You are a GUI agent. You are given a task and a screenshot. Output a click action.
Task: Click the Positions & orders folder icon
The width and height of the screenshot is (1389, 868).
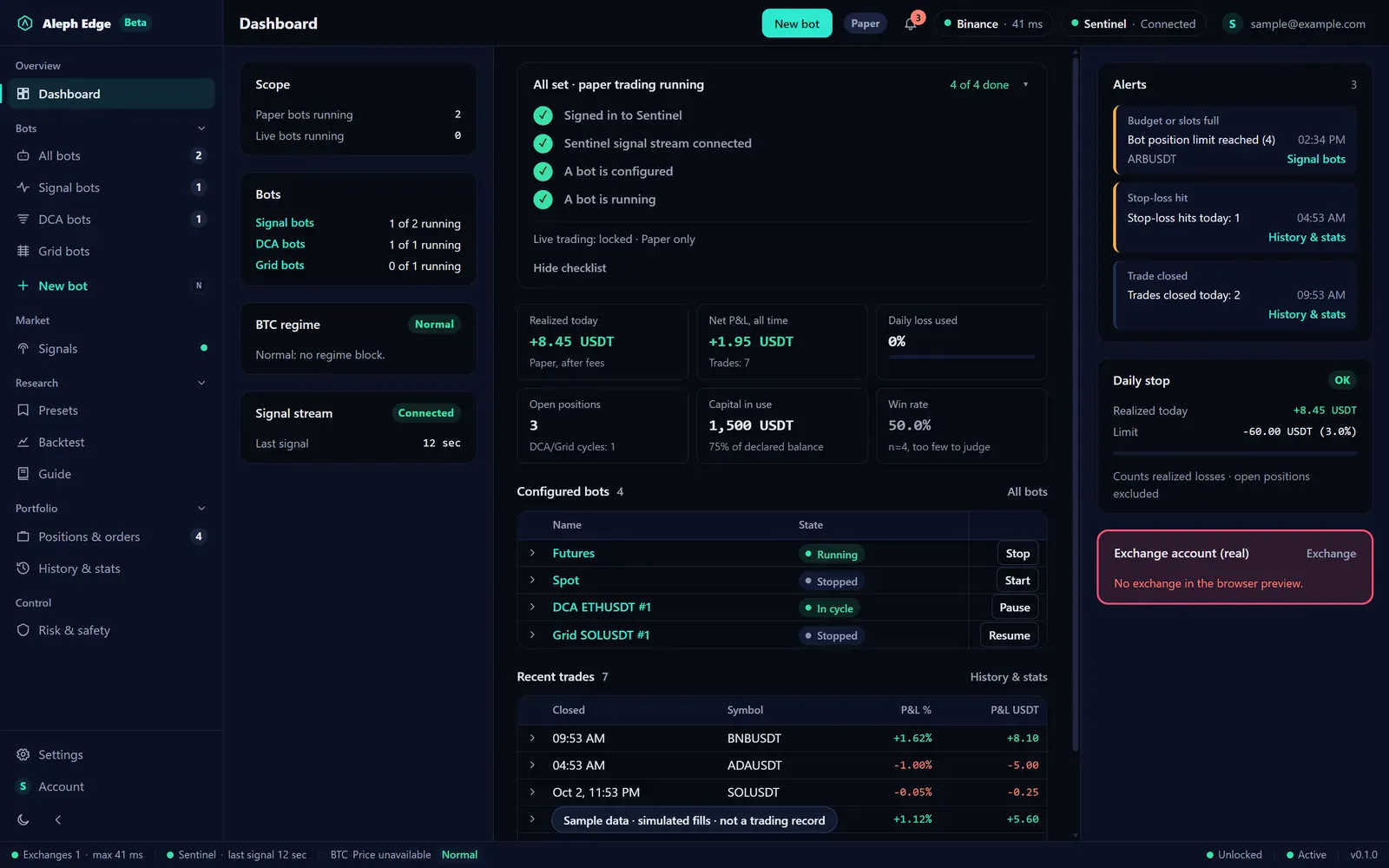(23, 536)
